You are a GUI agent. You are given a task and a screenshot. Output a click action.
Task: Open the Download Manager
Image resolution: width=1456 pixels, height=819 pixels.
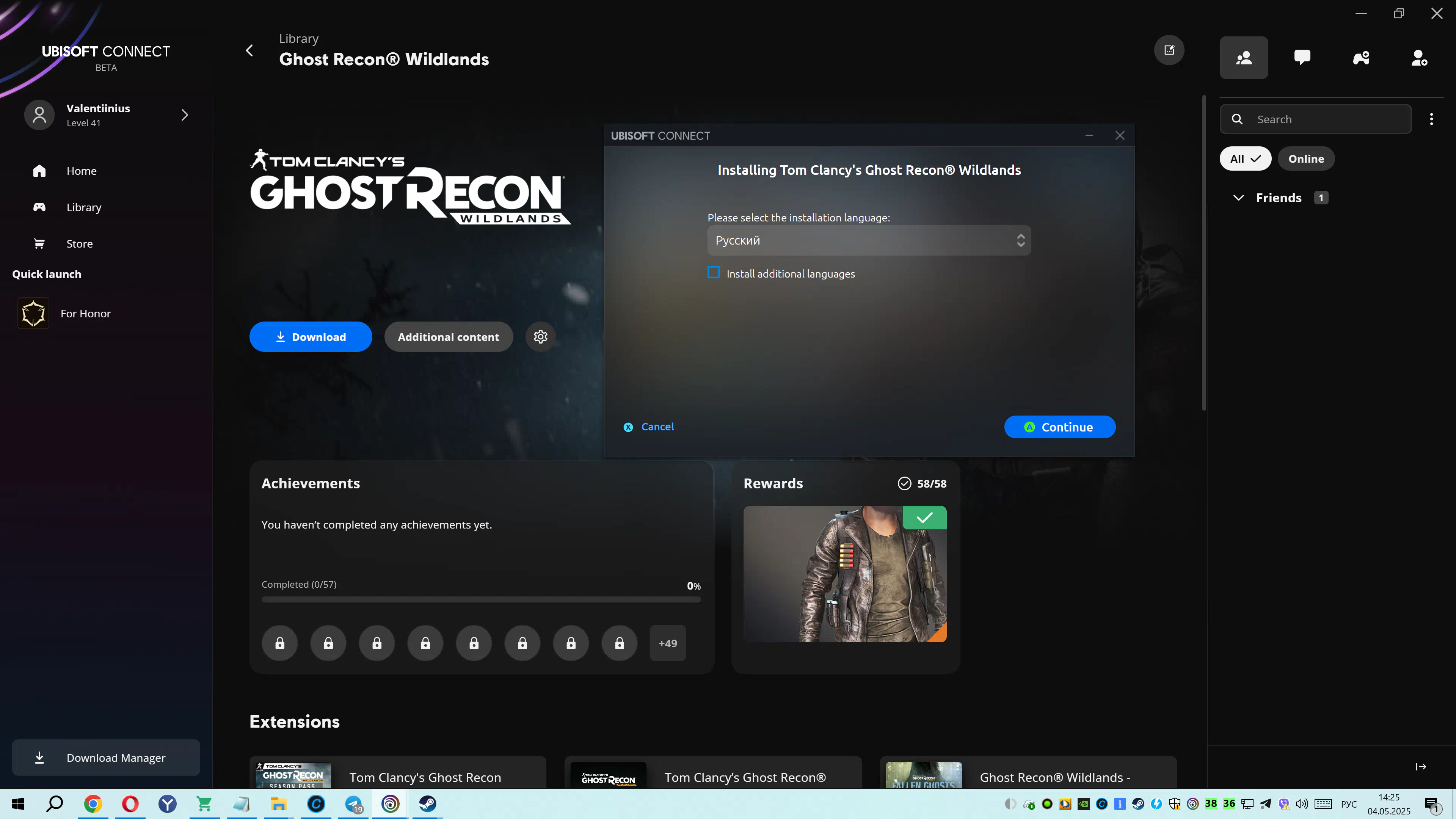(x=106, y=758)
